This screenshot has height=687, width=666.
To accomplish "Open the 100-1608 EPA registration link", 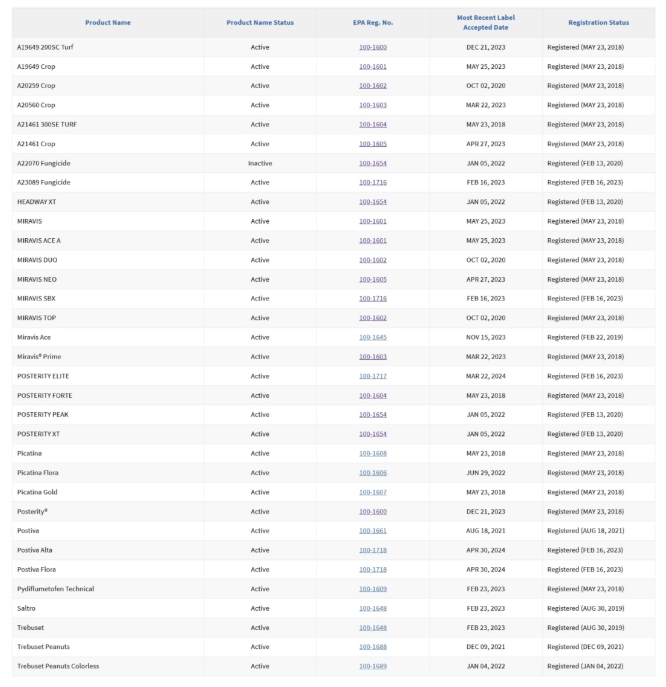I will pos(373,453).
